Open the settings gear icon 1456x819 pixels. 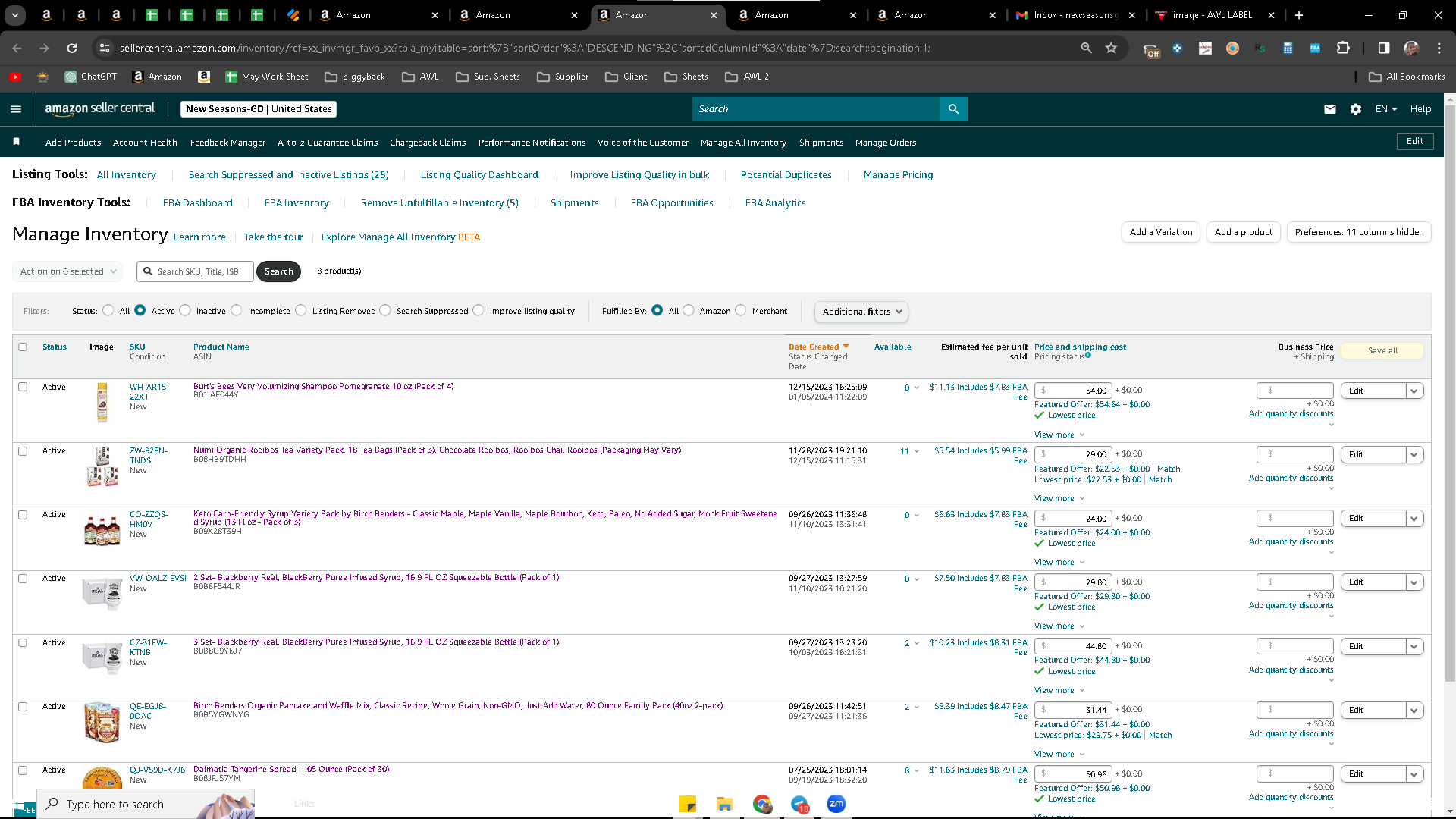(1356, 109)
